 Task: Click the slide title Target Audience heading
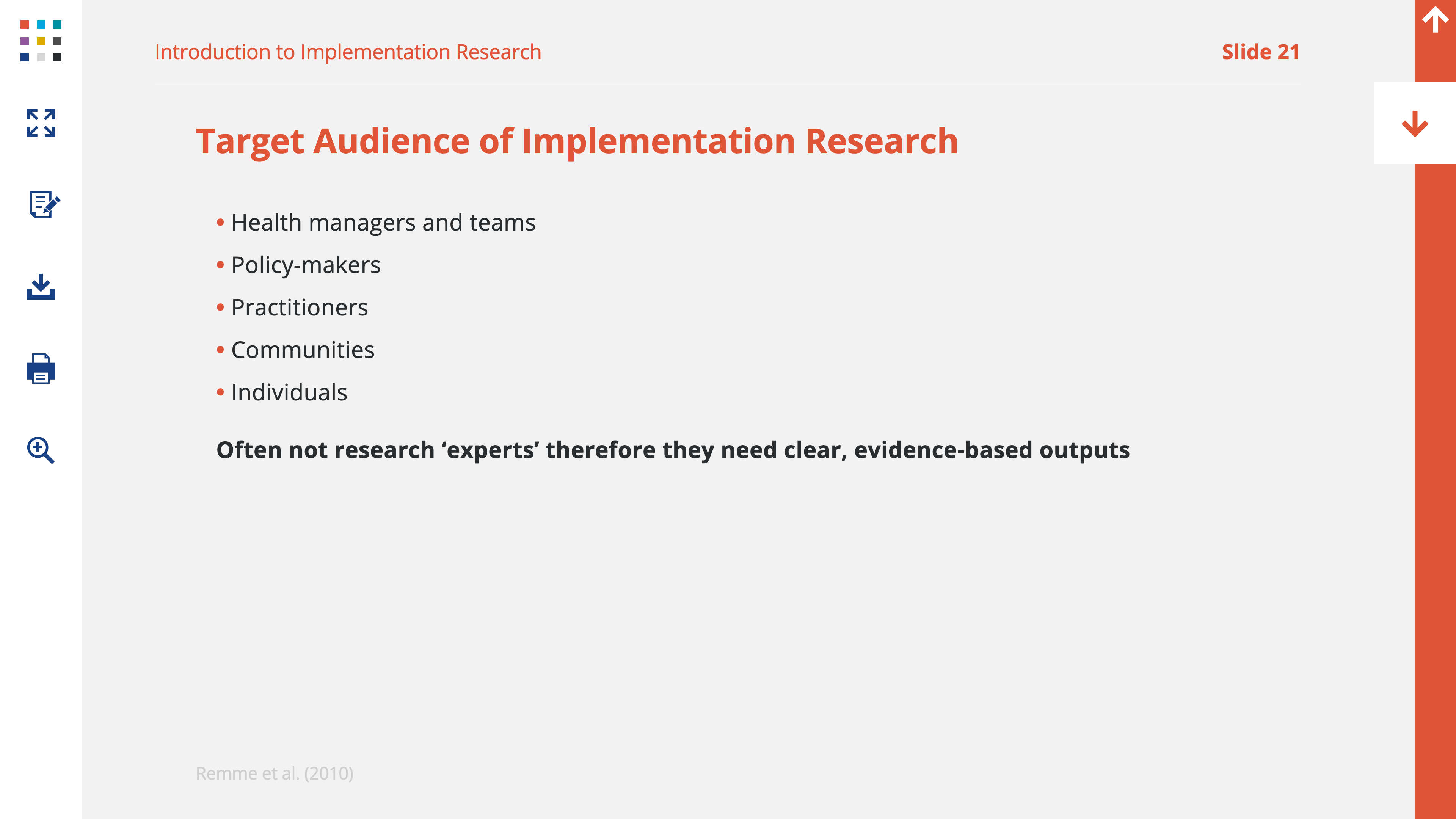(x=576, y=141)
